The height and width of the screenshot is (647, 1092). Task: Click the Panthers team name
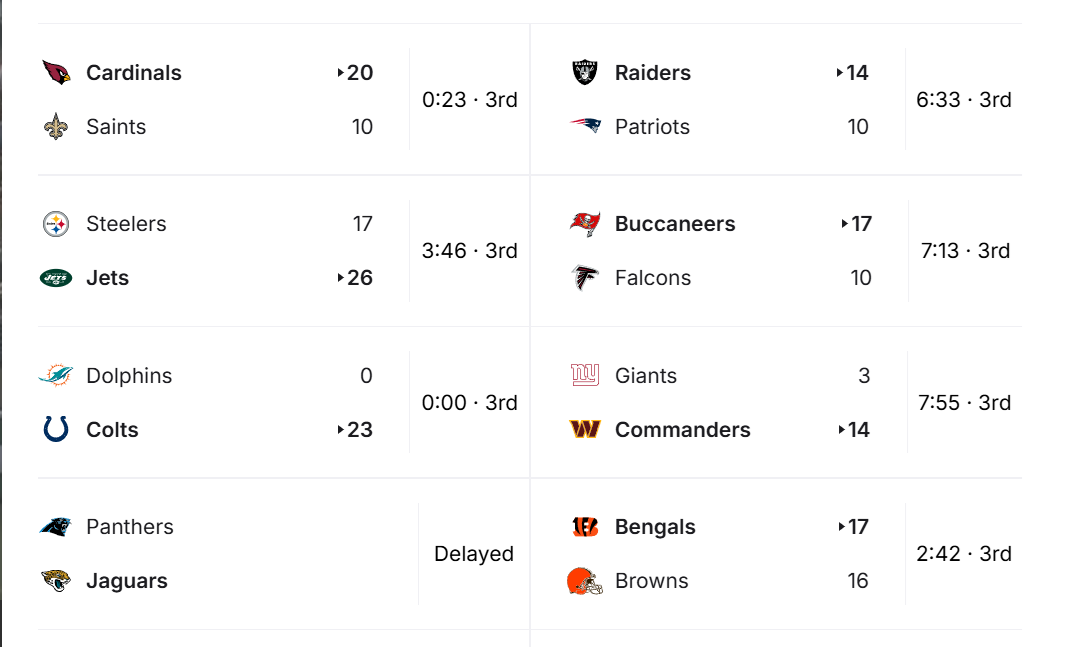coord(130,527)
